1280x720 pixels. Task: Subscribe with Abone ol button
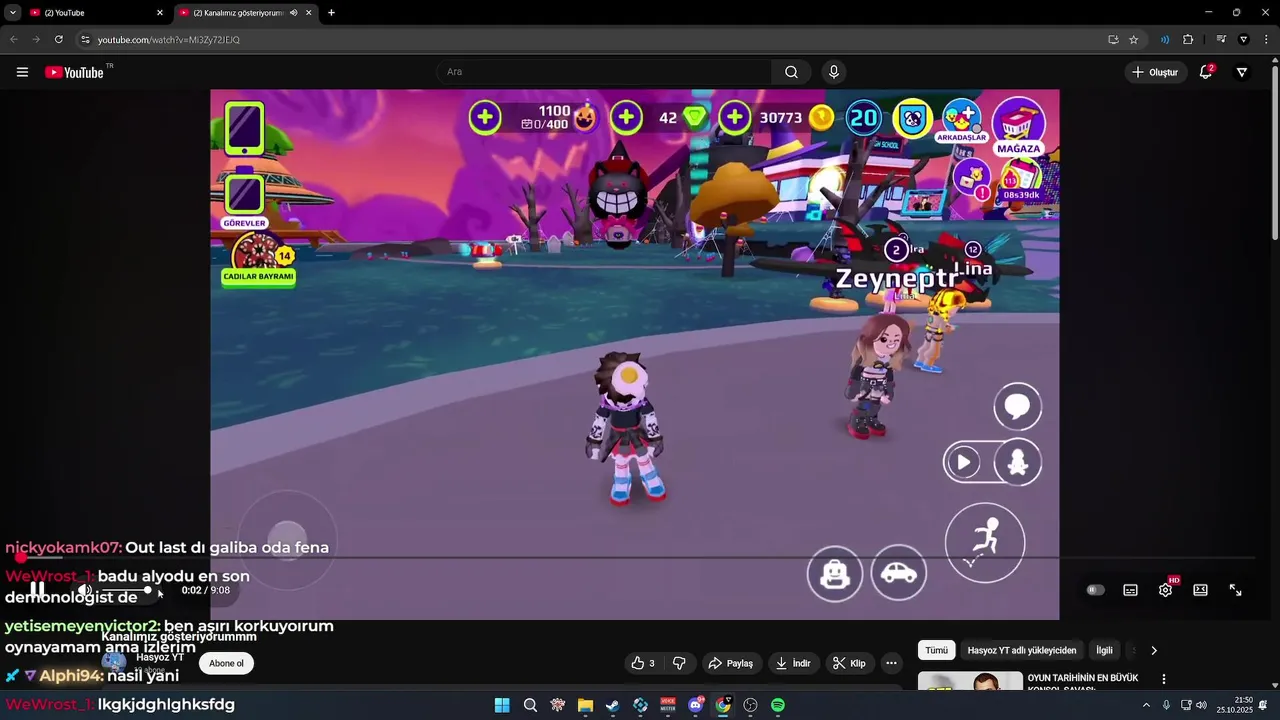coord(226,663)
